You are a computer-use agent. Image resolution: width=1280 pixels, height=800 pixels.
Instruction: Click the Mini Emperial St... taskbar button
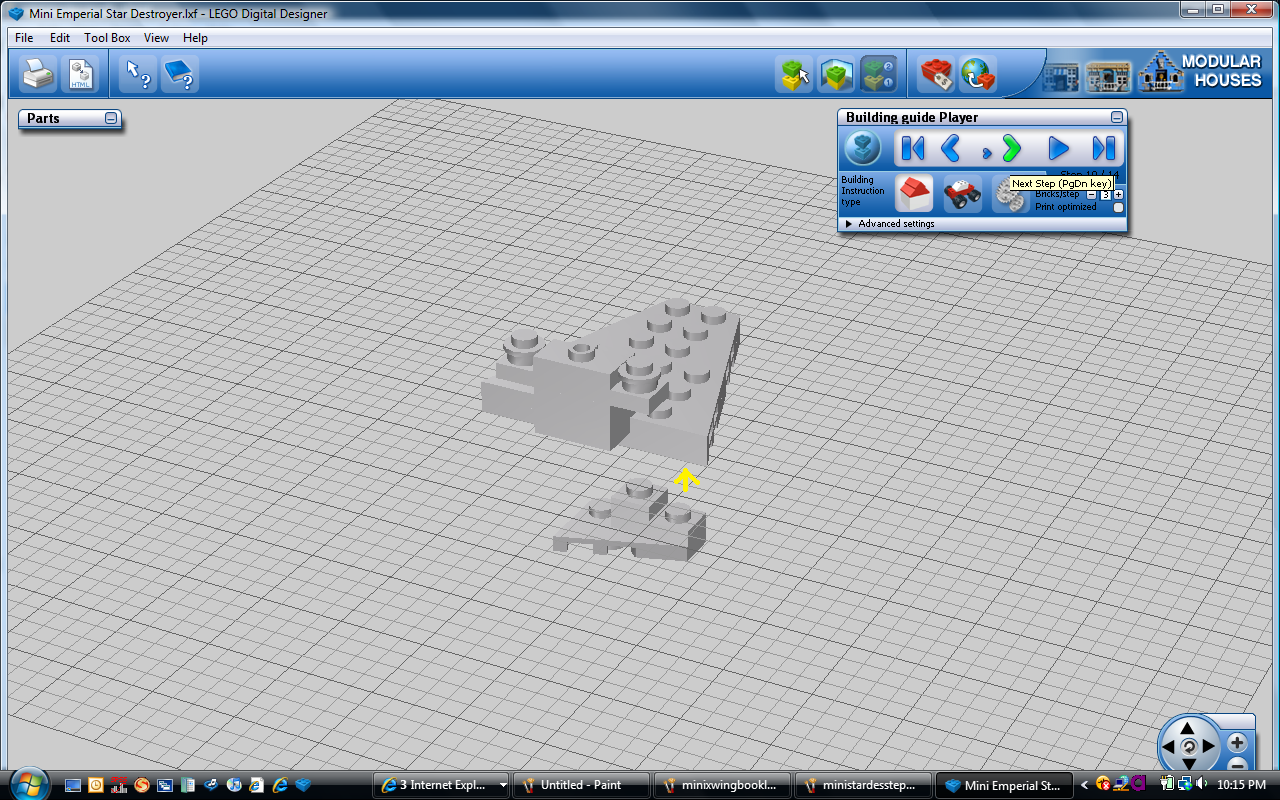pos(1003,785)
